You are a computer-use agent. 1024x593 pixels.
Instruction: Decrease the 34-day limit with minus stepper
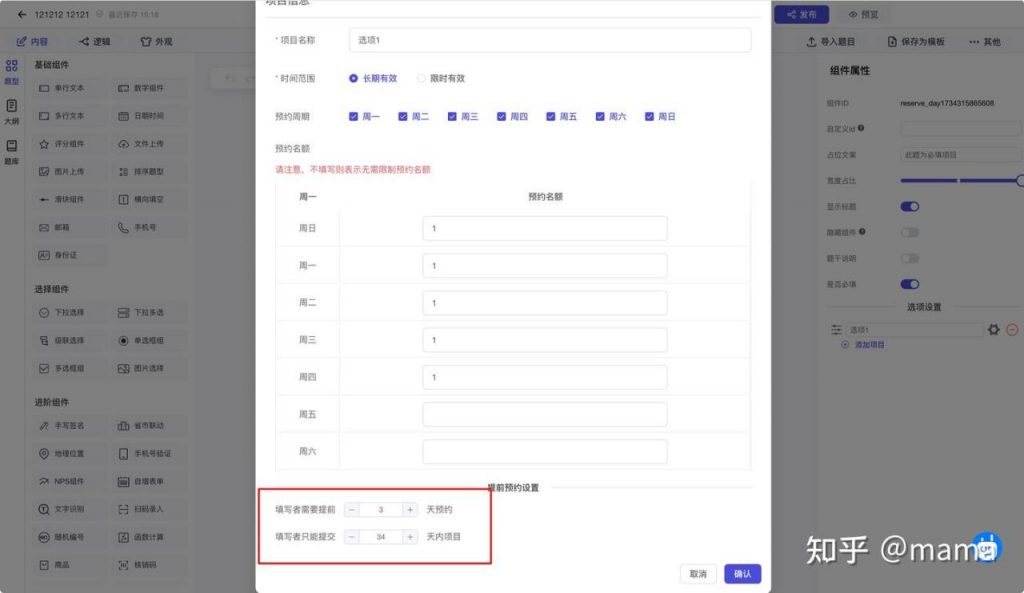(x=351, y=536)
